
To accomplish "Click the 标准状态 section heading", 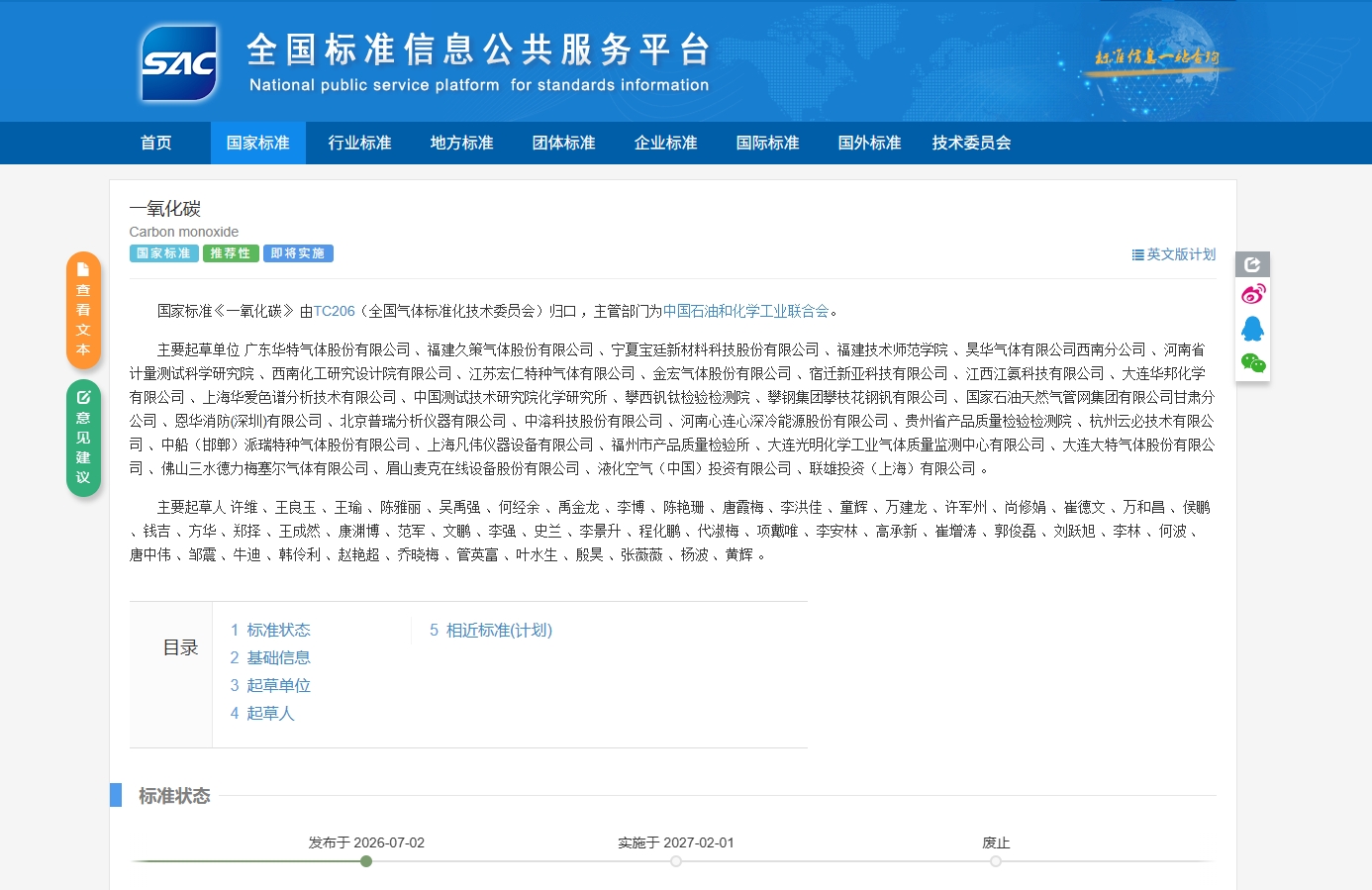I will pos(174,796).
